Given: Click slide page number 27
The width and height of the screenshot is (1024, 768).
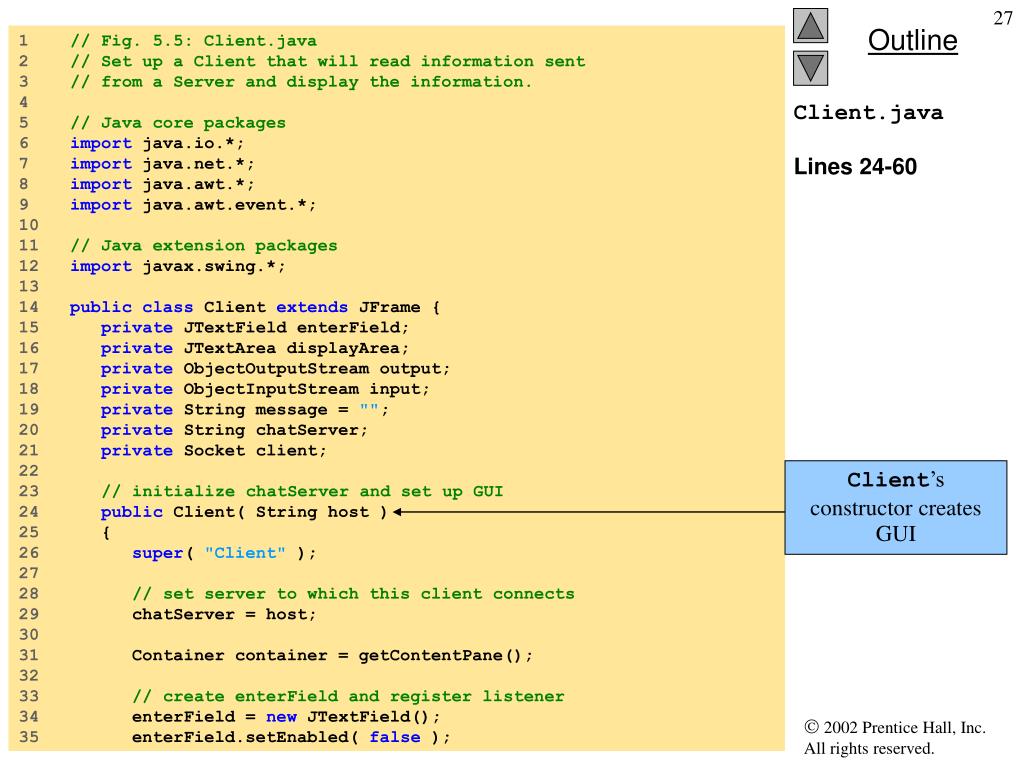Looking at the screenshot, I should click(x=1002, y=18).
